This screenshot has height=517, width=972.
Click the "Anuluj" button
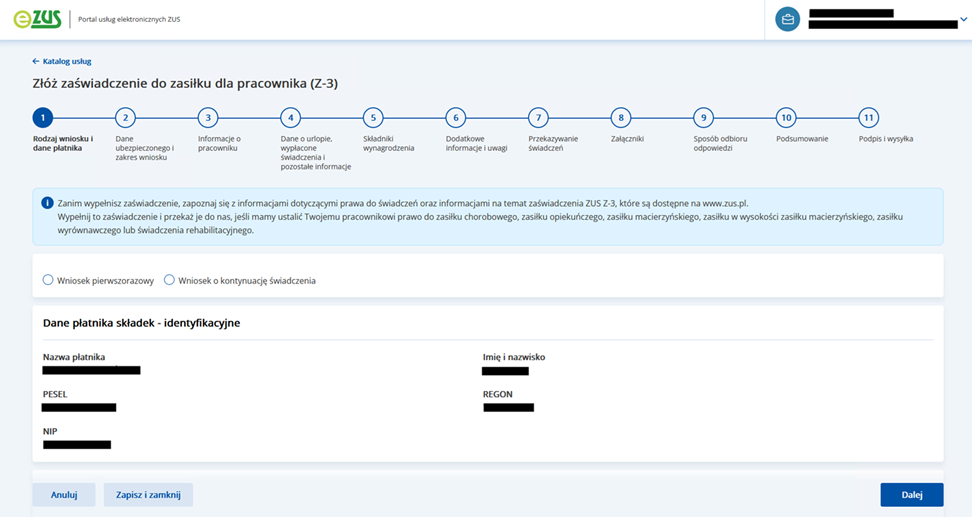coord(64,495)
